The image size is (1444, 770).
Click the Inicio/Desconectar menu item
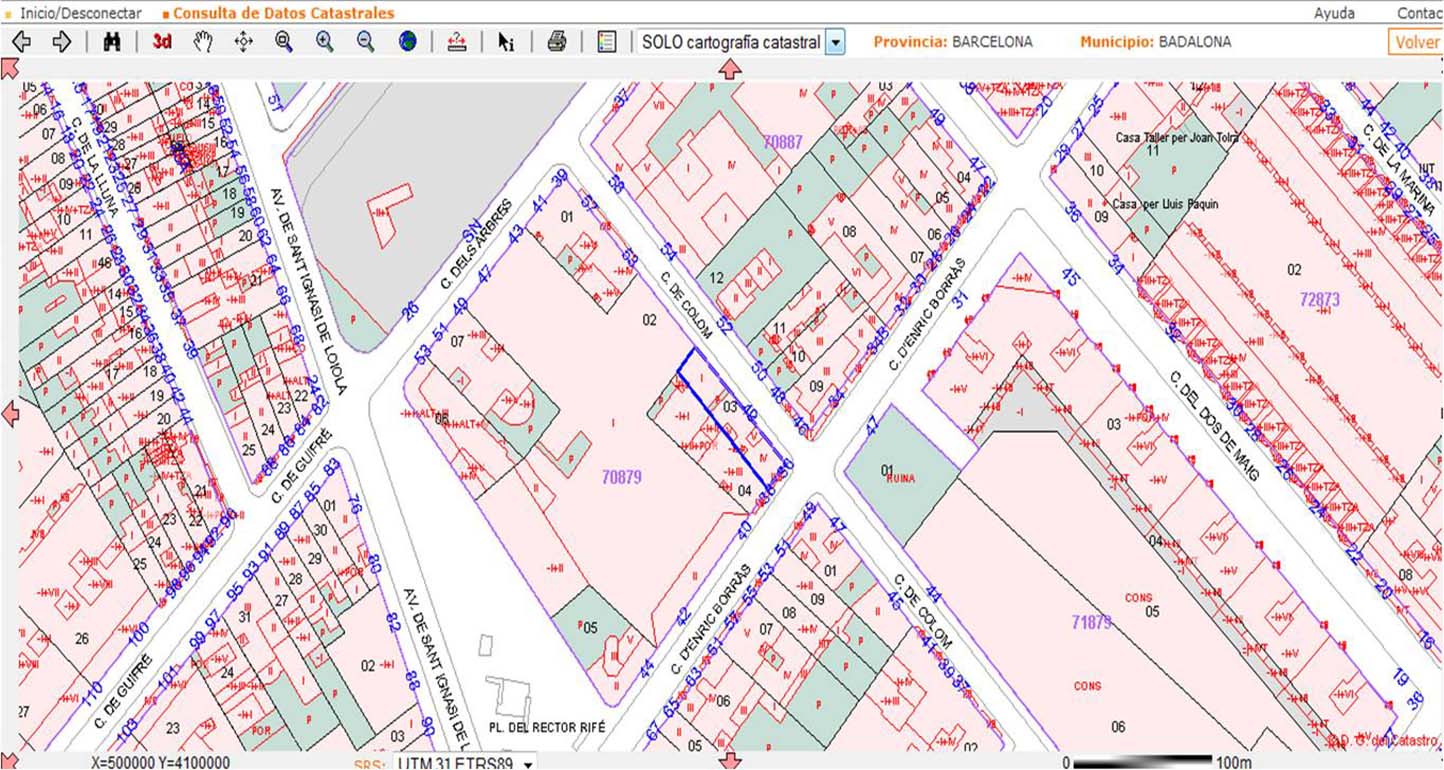coord(80,14)
